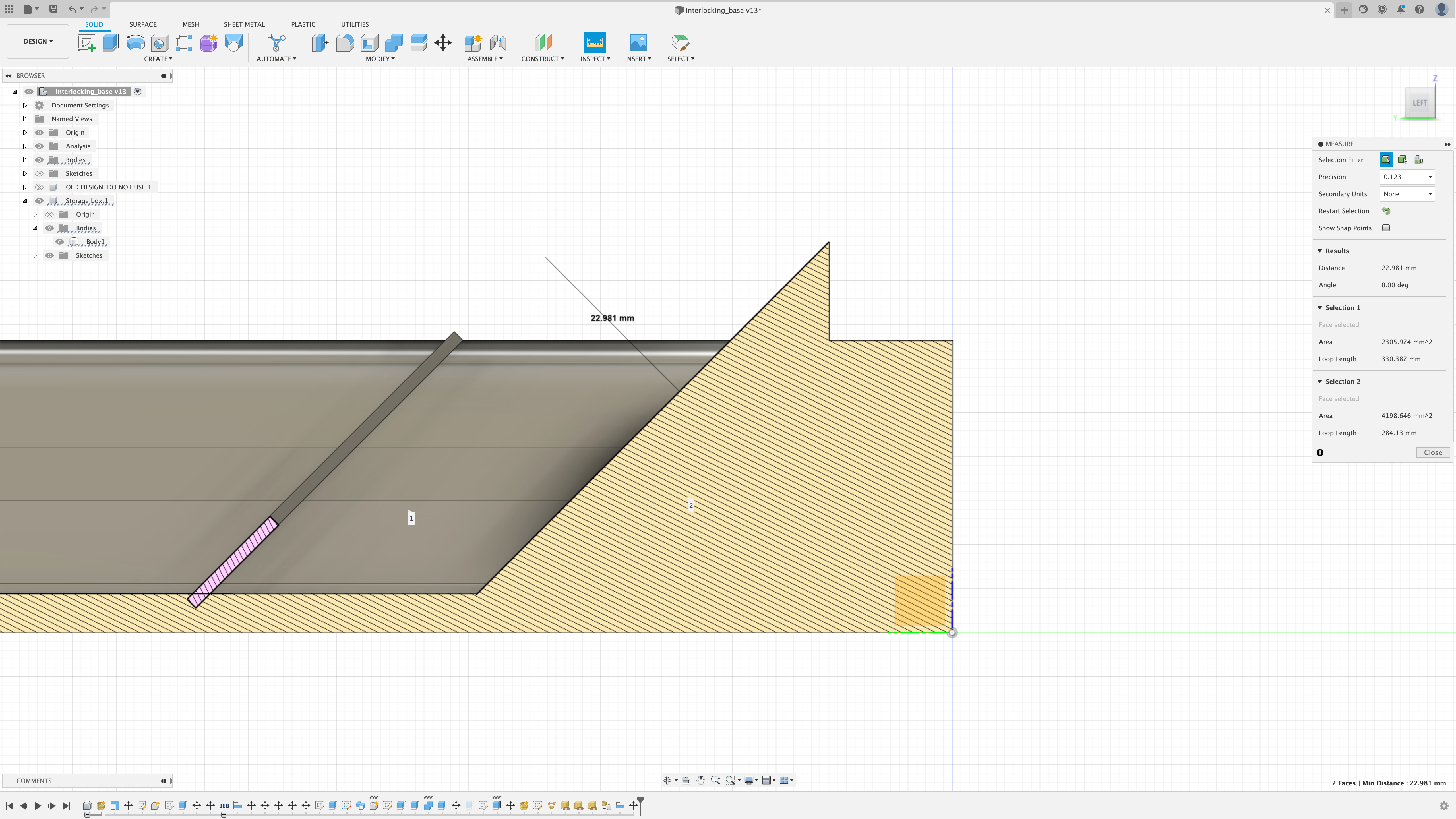Enable the Show Snap Points checkbox
This screenshot has width=1456, height=819.
(1386, 228)
